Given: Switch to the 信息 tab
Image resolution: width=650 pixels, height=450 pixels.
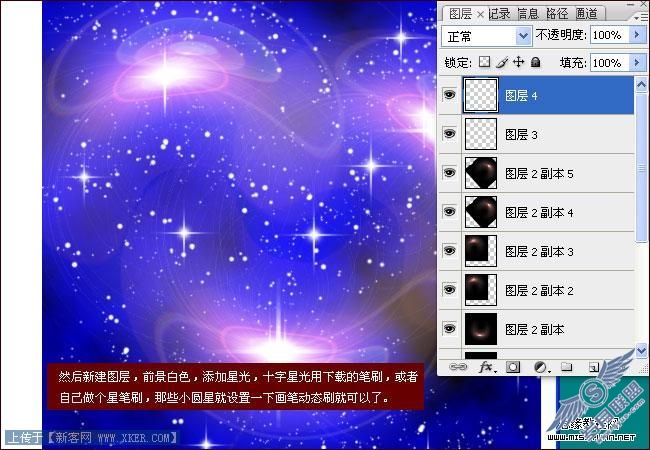Looking at the screenshot, I should [x=528, y=14].
